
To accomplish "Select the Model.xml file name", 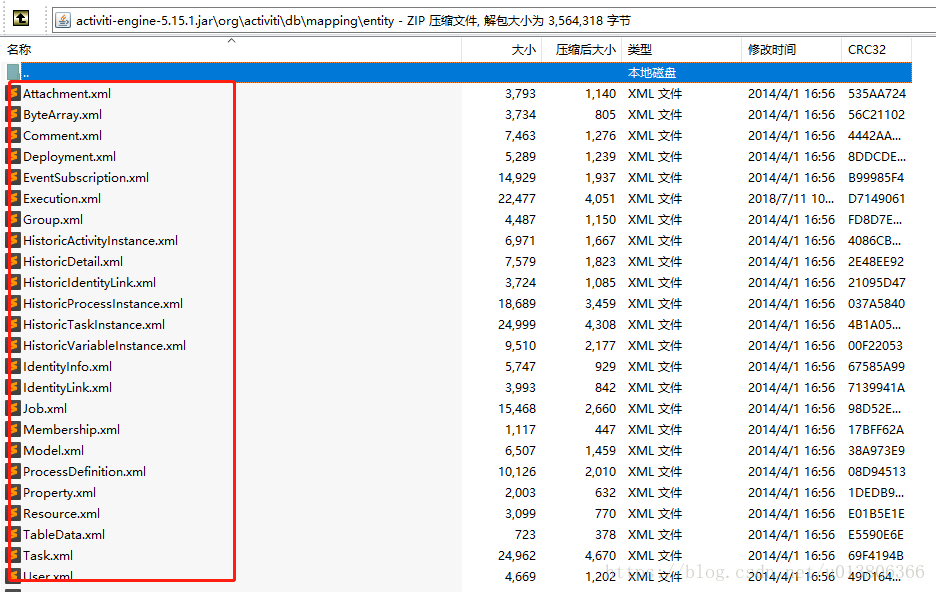I will 54,451.
